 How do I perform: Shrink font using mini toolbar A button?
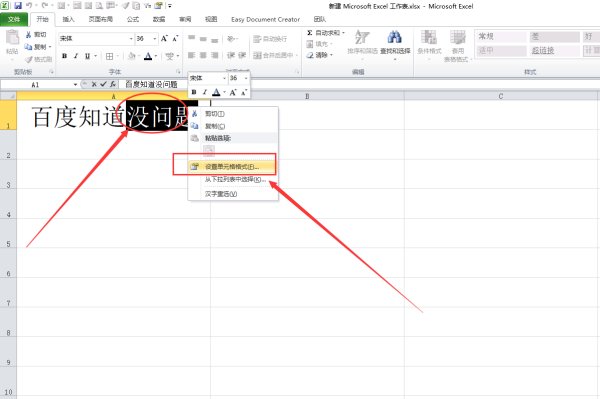point(244,92)
